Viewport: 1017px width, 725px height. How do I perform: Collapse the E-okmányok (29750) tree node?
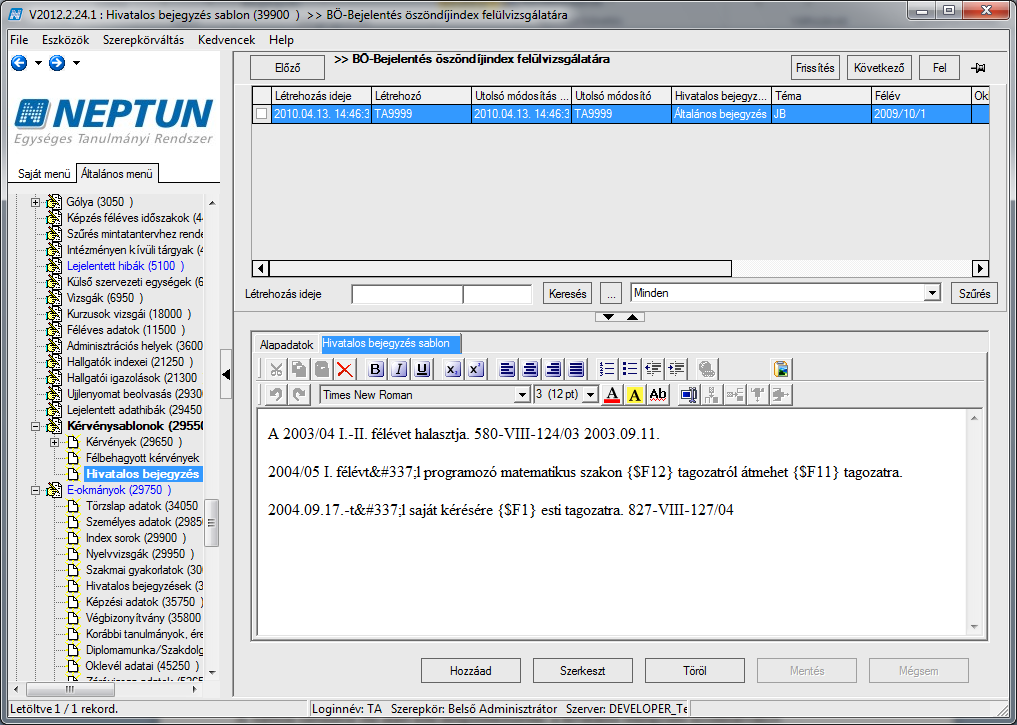[x=36, y=490]
